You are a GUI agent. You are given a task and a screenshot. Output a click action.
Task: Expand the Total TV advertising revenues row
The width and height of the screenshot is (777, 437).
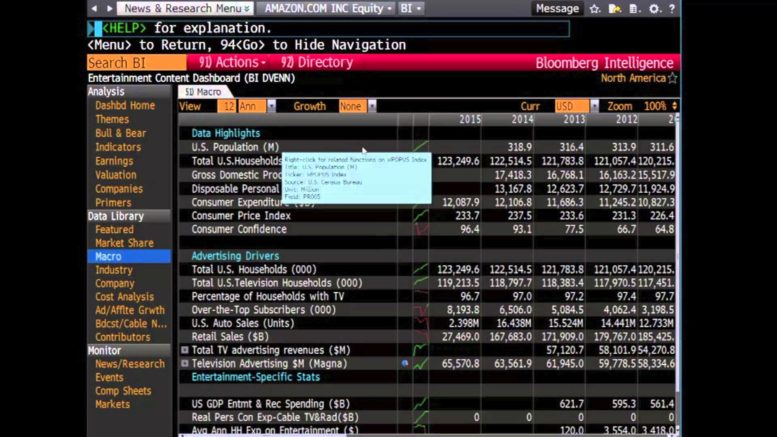click(x=184, y=350)
